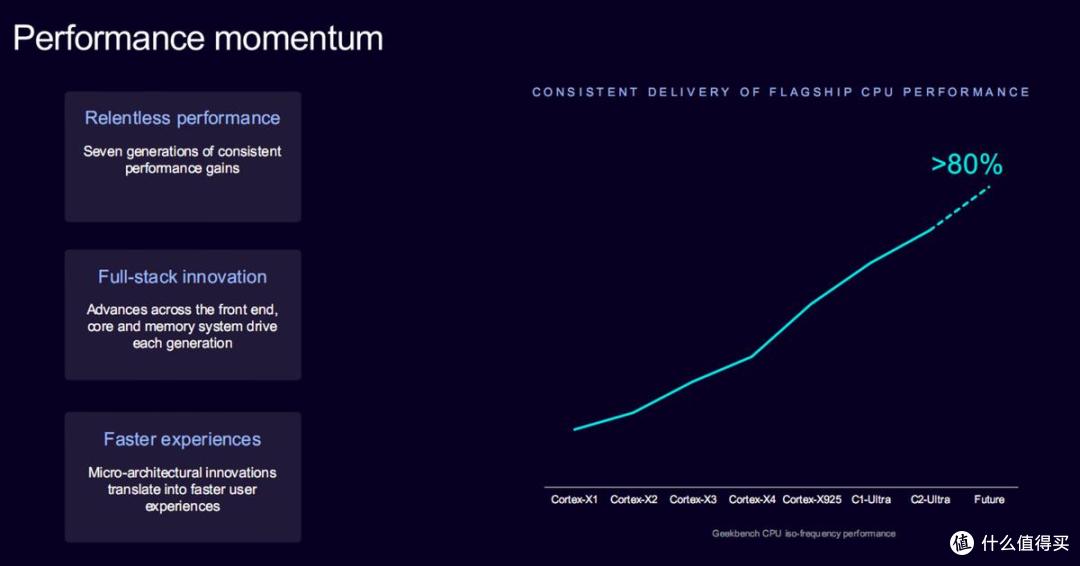Click the Cortex-X2 axis label
Screen dimensions: 1080x566
pos(634,499)
